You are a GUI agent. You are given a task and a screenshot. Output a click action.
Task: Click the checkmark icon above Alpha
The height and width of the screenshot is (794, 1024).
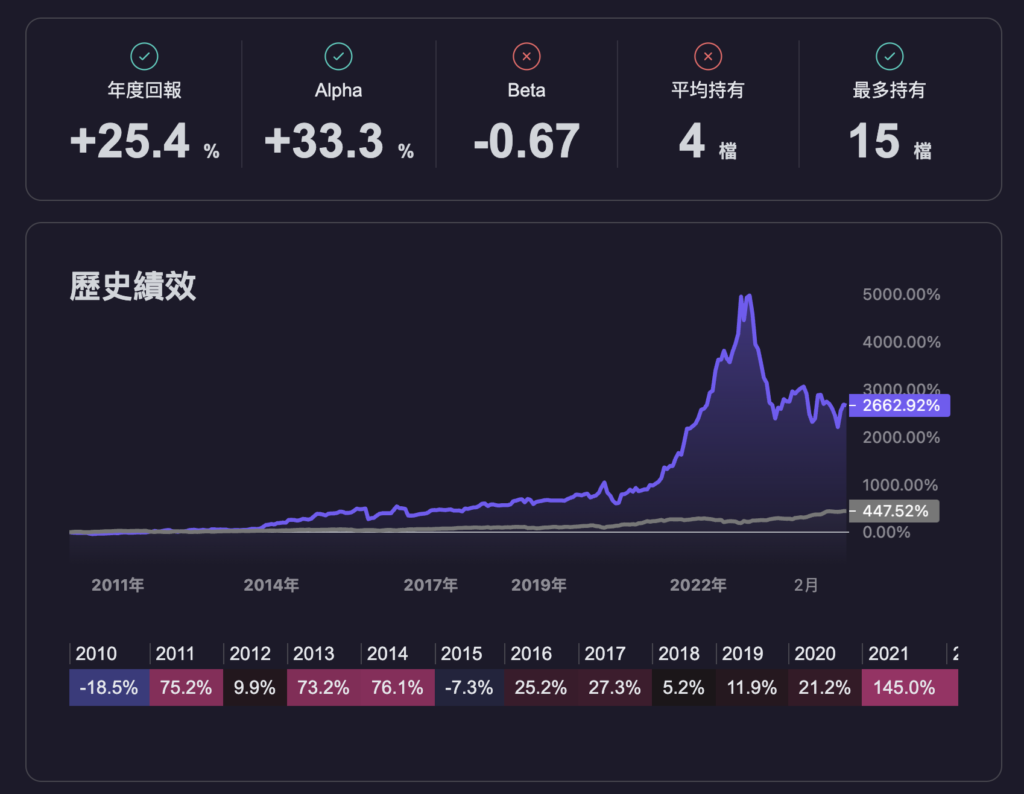click(338, 56)
